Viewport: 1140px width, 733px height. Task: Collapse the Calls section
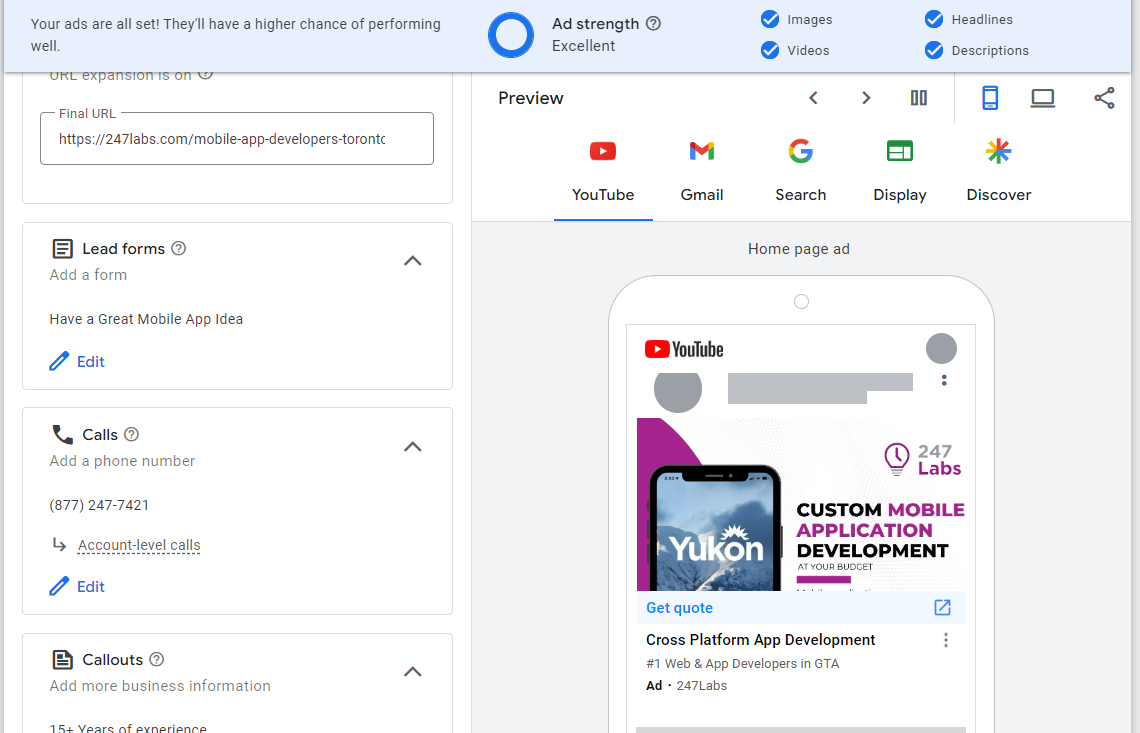pos(412,447)
